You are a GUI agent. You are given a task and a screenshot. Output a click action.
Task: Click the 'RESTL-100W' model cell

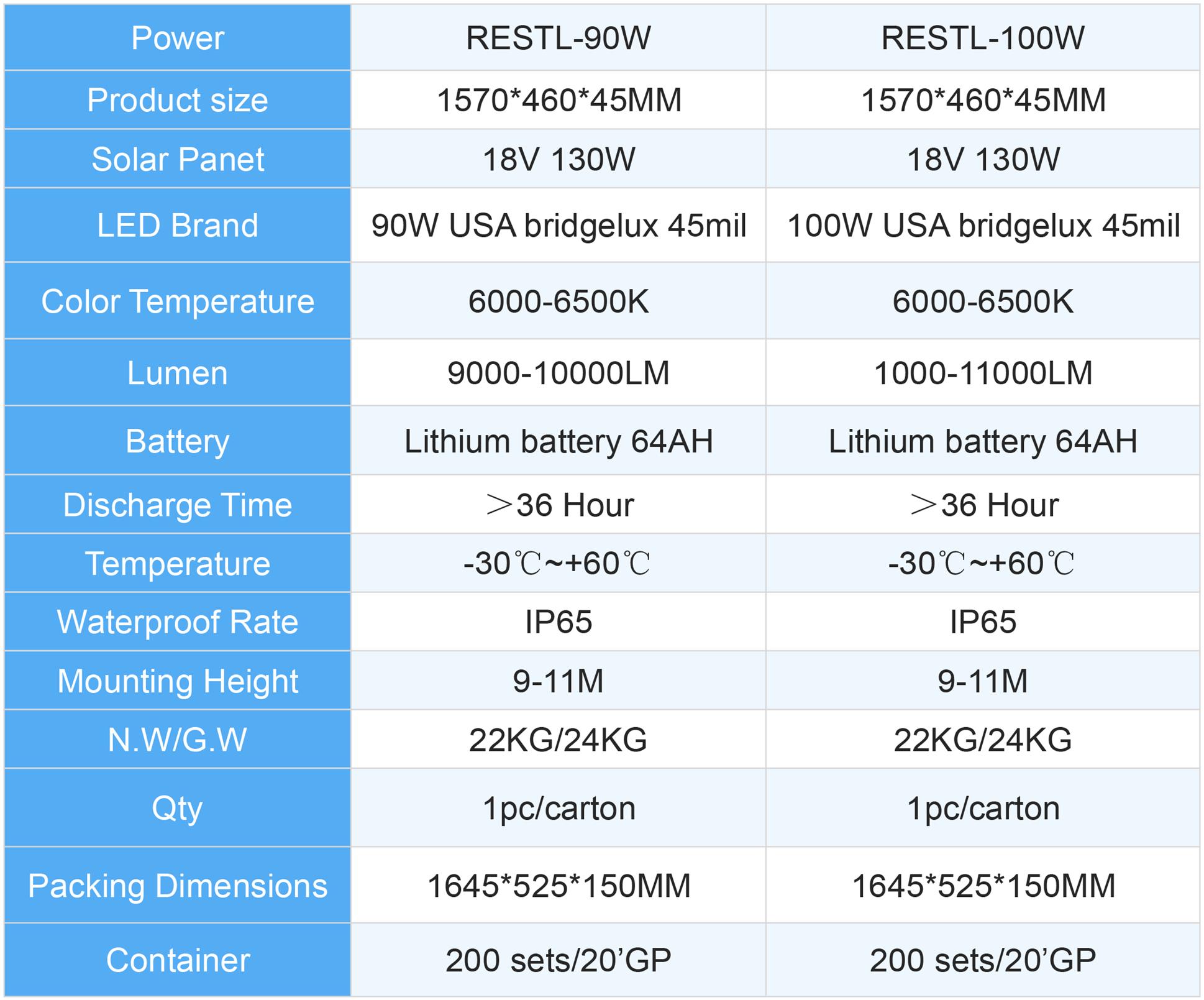tap(983, 37)
